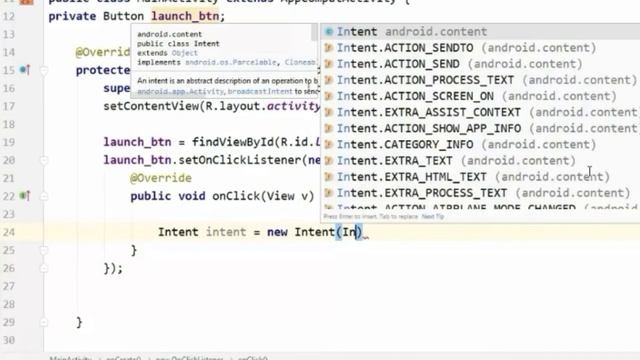640x360 pixels.
Task: Toggle the fold end marker on line 25
Action: tap(44, 250)
